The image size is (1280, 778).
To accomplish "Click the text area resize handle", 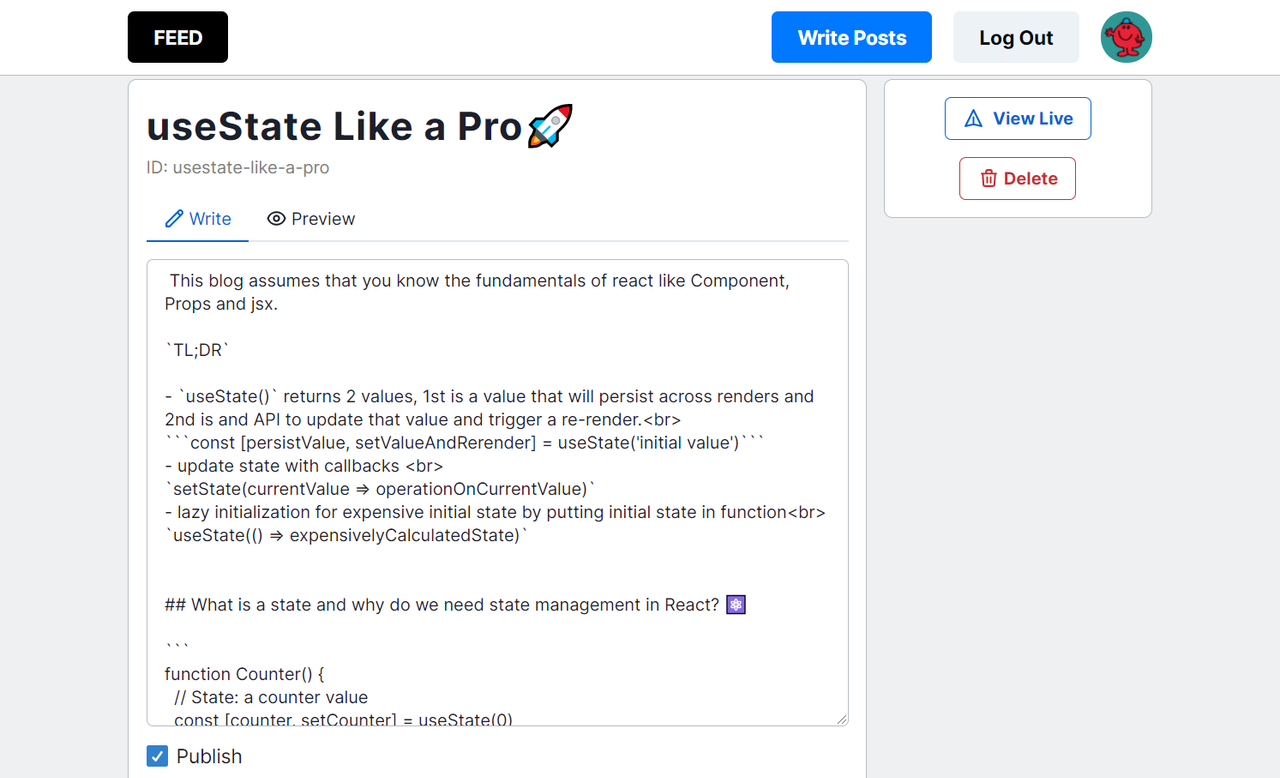I will [x=841, y=718].
